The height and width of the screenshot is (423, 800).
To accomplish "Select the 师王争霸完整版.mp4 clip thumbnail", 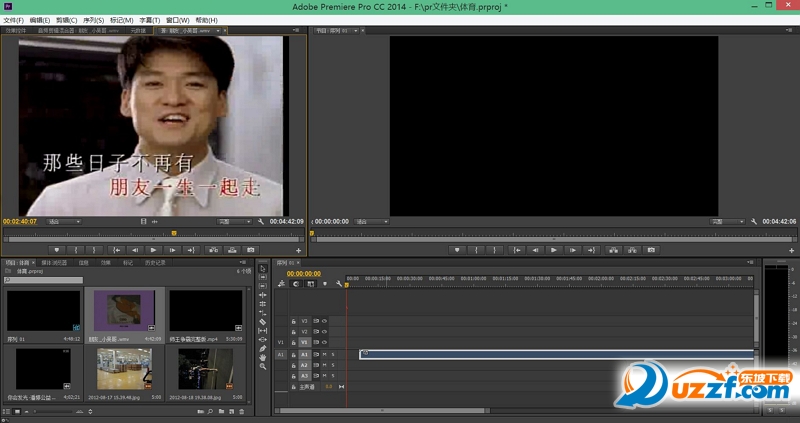I will coord(205,312).
